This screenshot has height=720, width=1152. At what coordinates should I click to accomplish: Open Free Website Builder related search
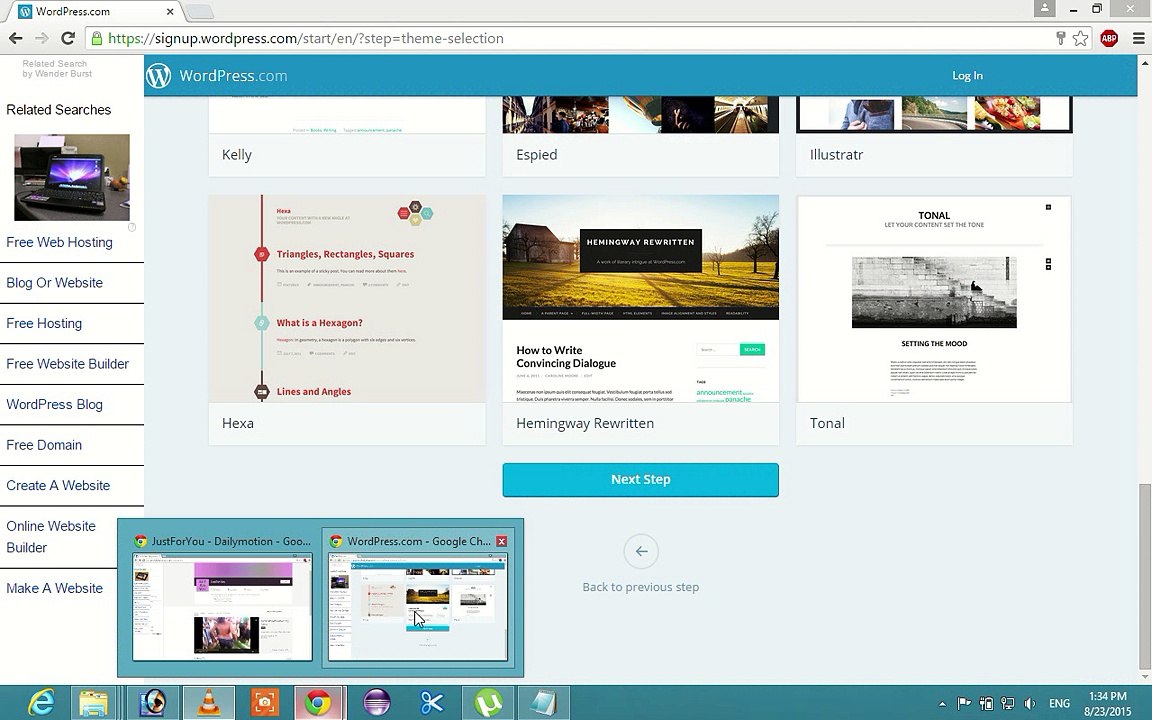[68, 364]
